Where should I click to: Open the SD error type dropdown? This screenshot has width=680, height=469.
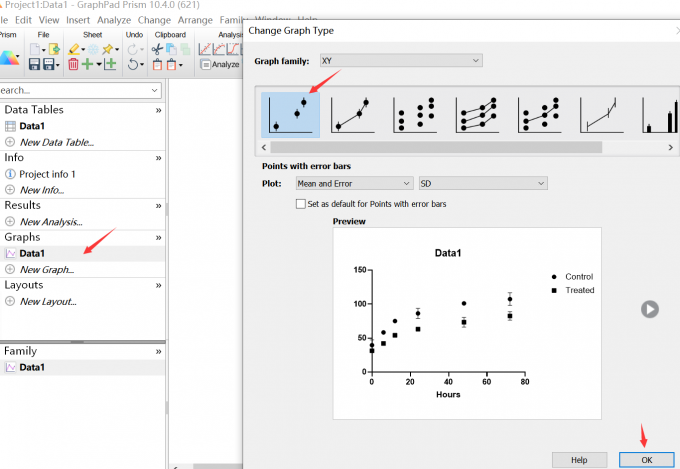tap(483, 184)
